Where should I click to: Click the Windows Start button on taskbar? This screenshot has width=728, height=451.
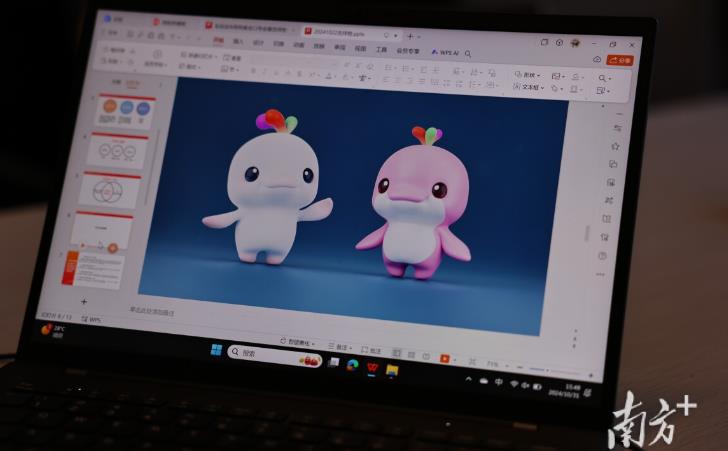point(215,350)
